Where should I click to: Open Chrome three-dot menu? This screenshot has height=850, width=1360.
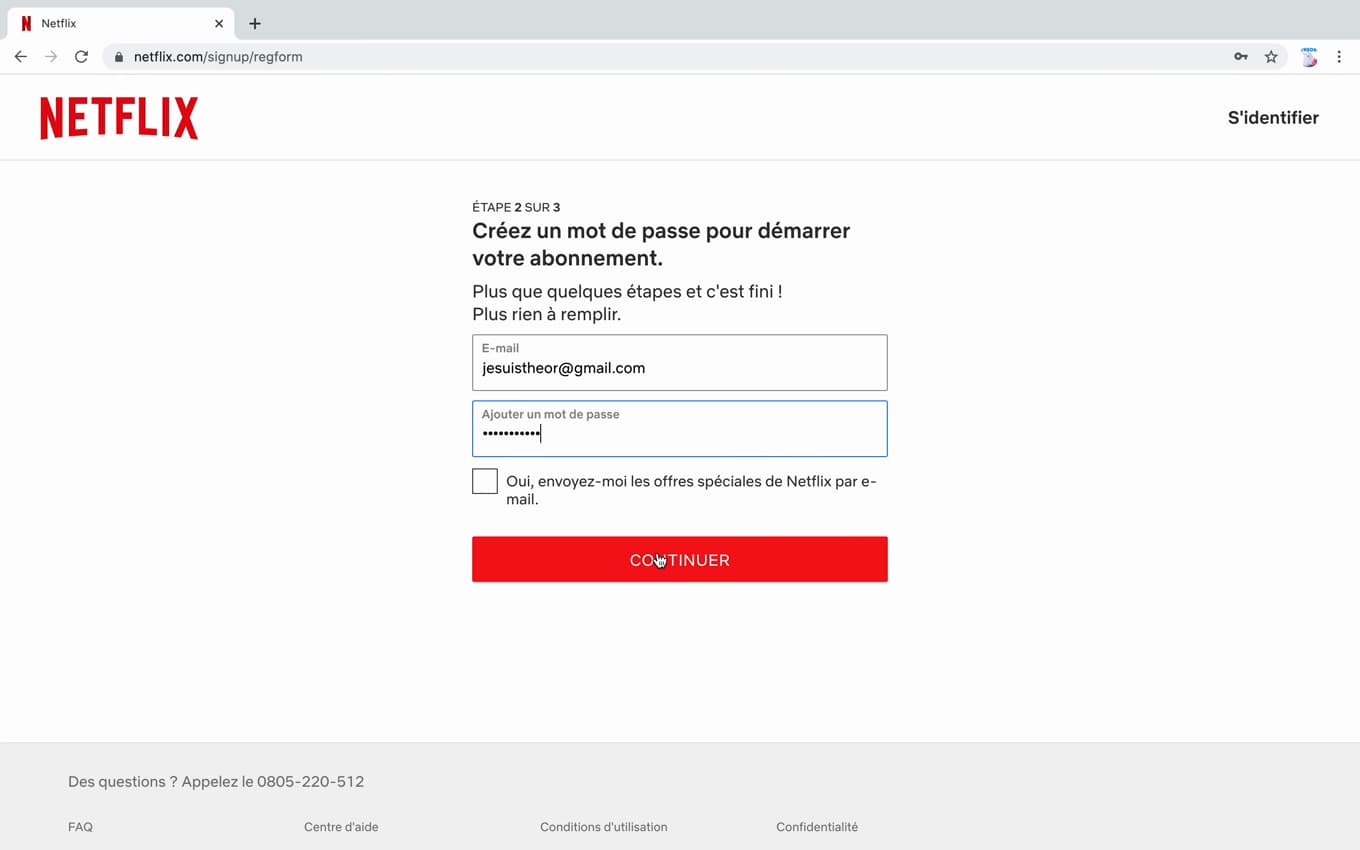[1339, 57]
